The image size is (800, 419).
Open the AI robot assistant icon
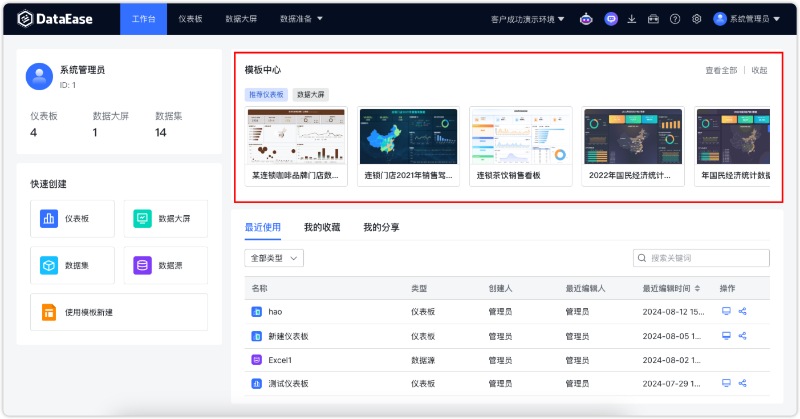586,19
